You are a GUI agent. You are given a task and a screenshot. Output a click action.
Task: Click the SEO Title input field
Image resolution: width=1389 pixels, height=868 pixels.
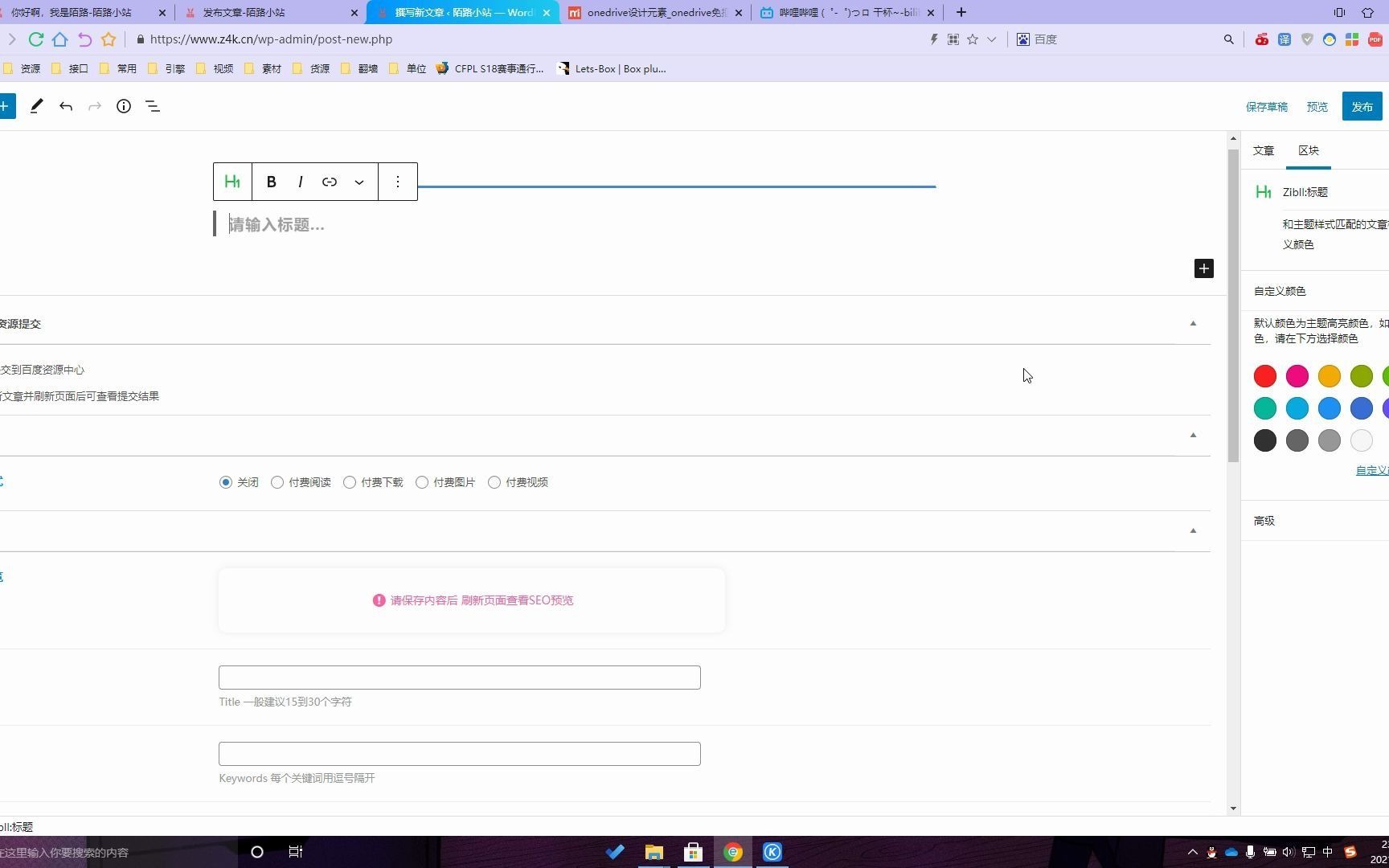[x=460, y=678]
